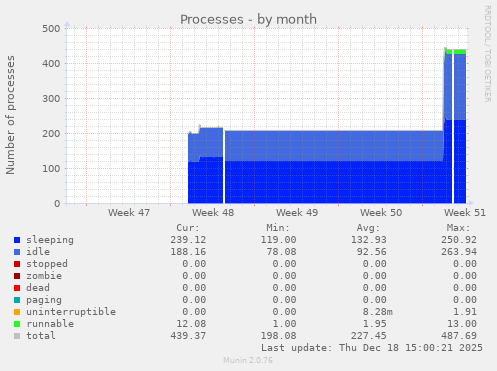Click sleeping average value 132.93
Image resolution: width=497 pixels, height=371 pixels.
368,240
